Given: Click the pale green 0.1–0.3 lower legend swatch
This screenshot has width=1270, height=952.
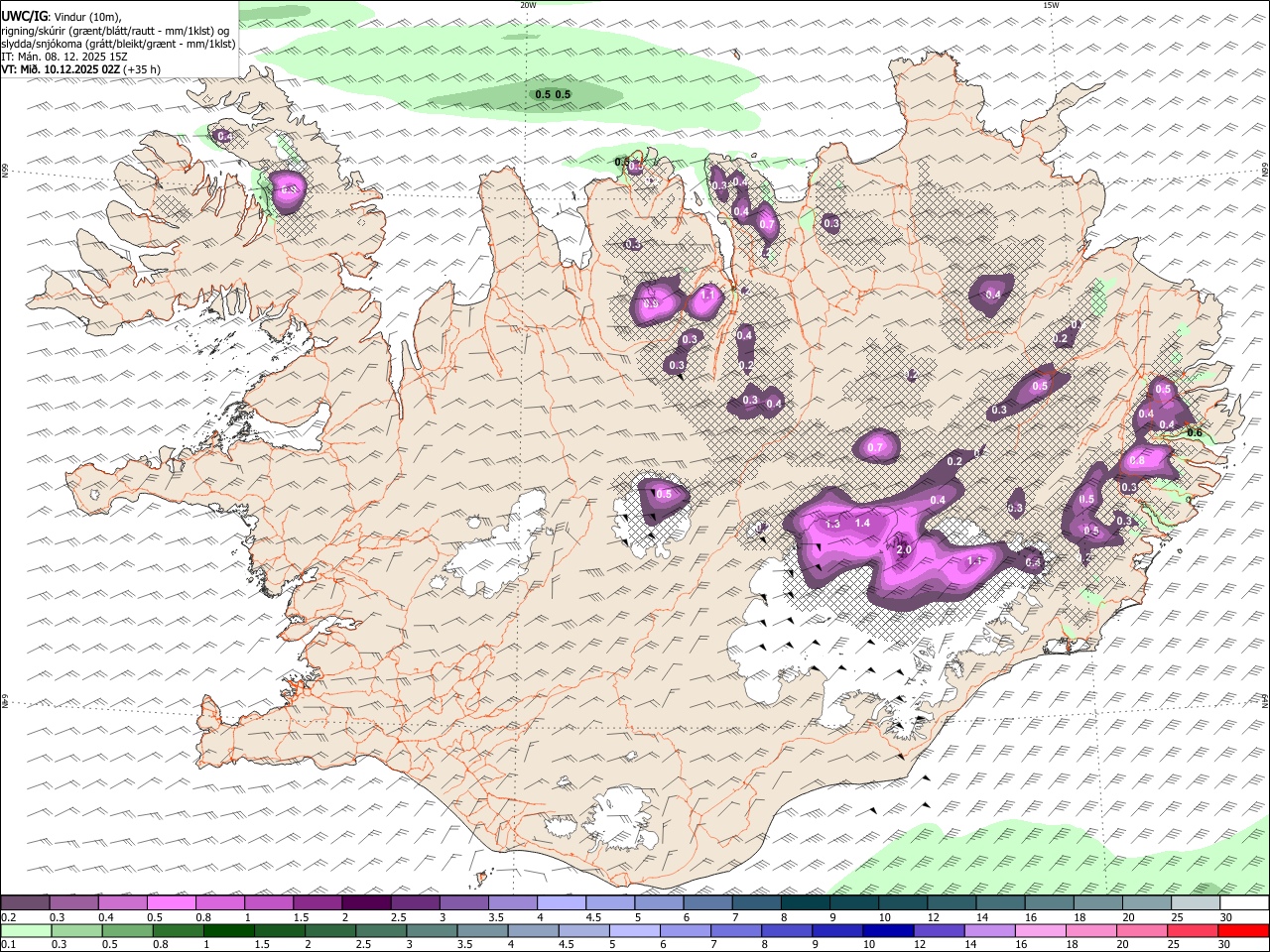Looking at the screenshot, I should coord(25,930).
